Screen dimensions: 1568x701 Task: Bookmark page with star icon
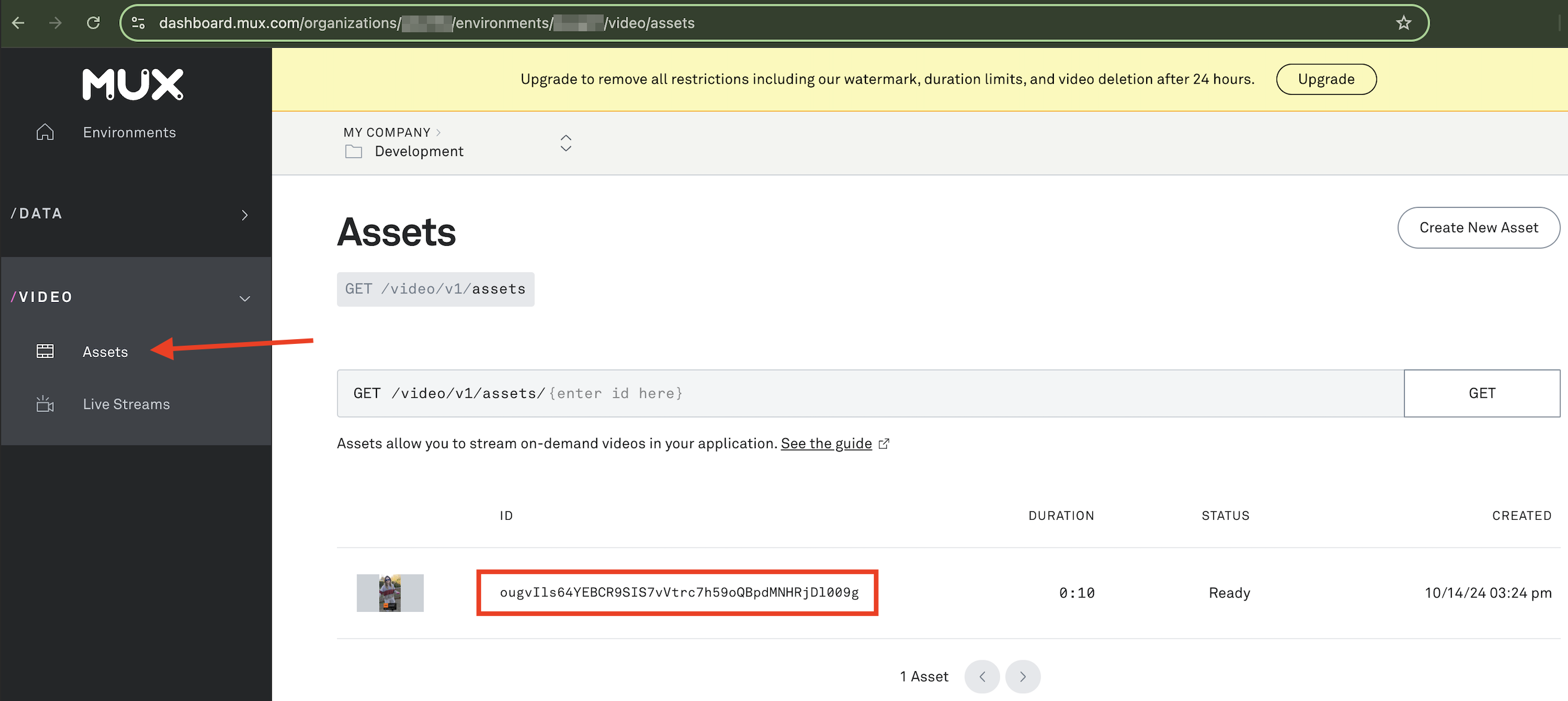point(1403,23)
